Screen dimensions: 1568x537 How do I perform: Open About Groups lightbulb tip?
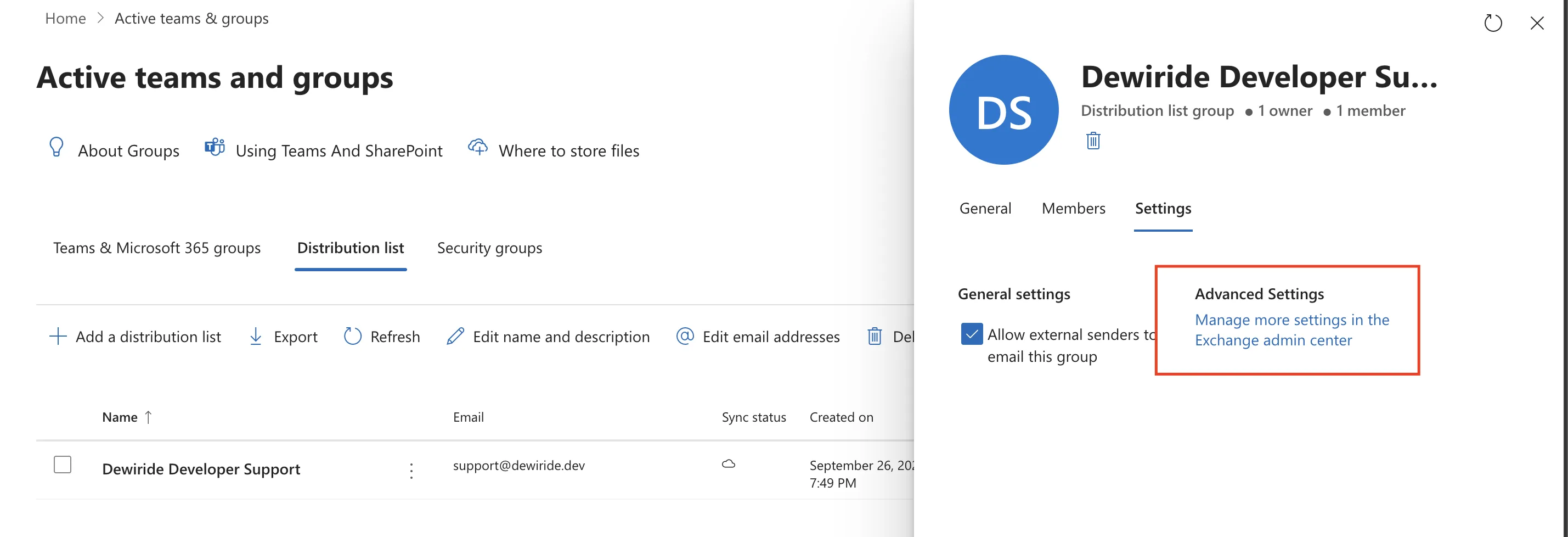pyautogui.click(x=114, y=150)
